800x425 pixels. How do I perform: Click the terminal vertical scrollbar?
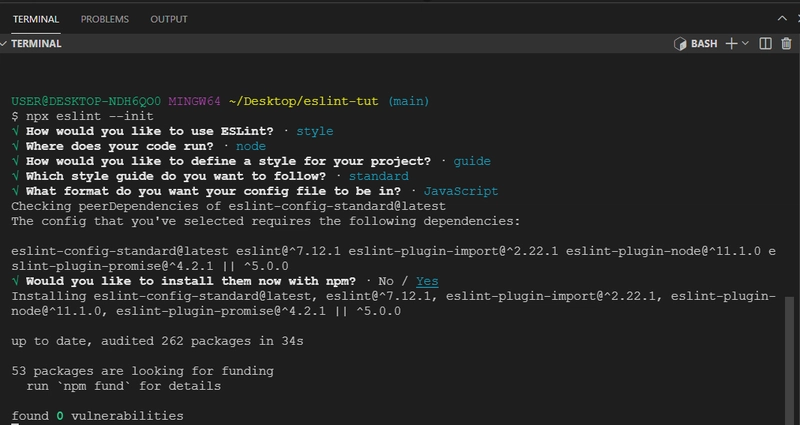pos(792,350)
